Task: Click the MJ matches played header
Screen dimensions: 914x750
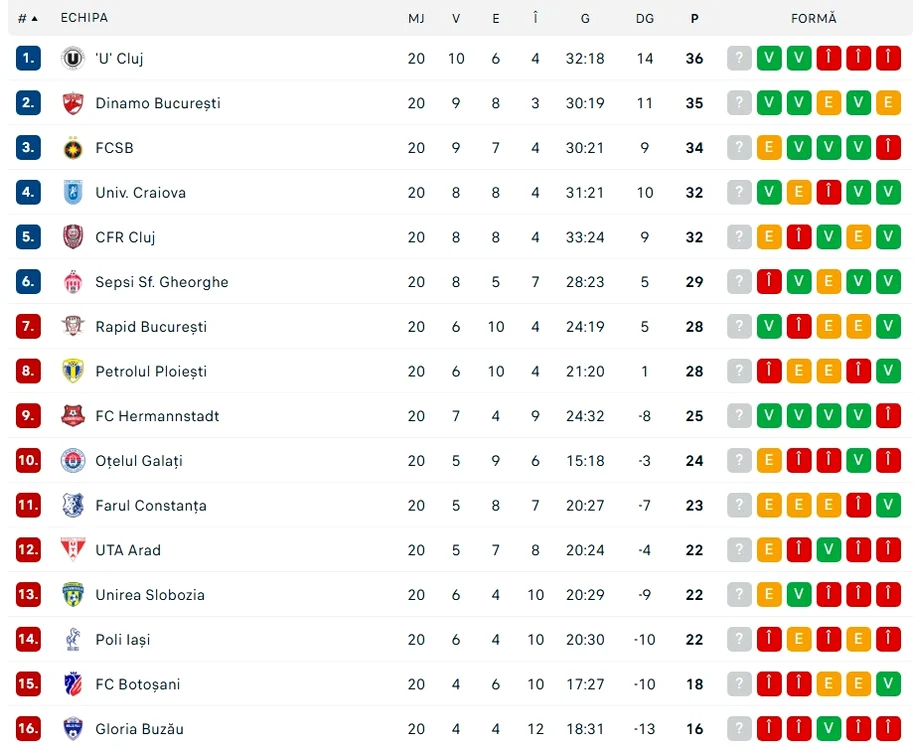Action: click(416, 19)
